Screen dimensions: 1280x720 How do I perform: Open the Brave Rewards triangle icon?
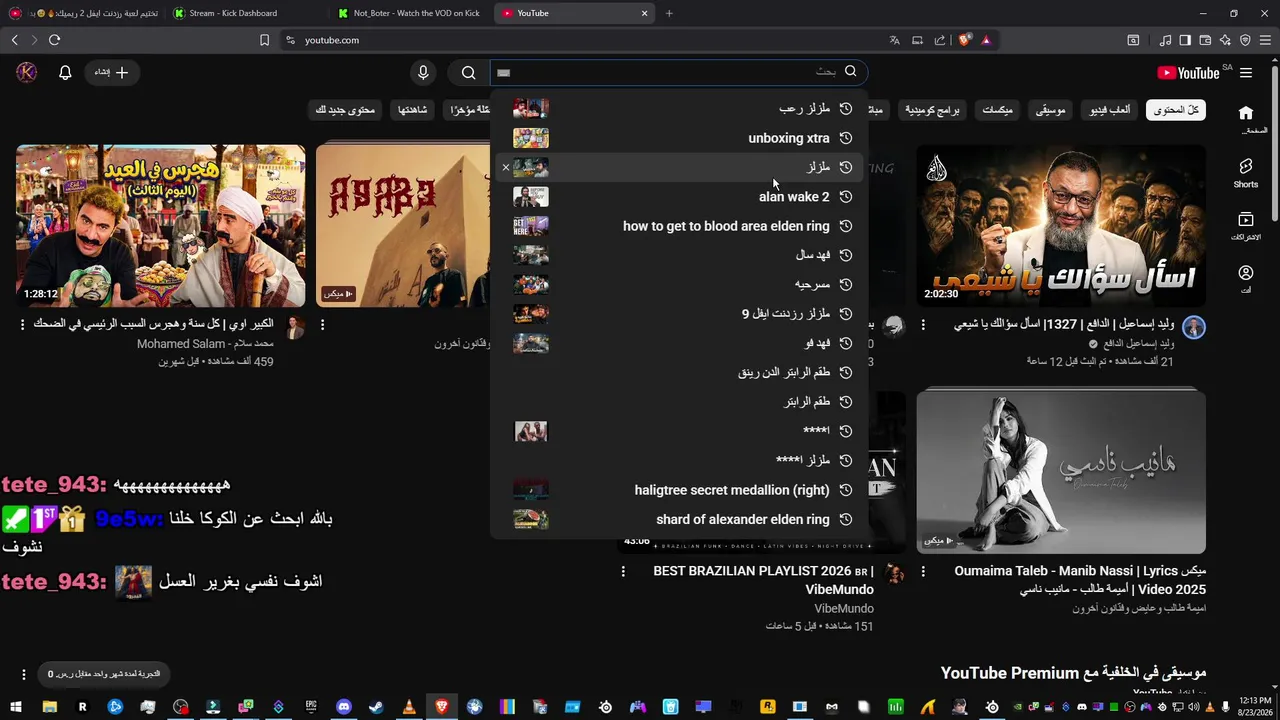point(986,40)
